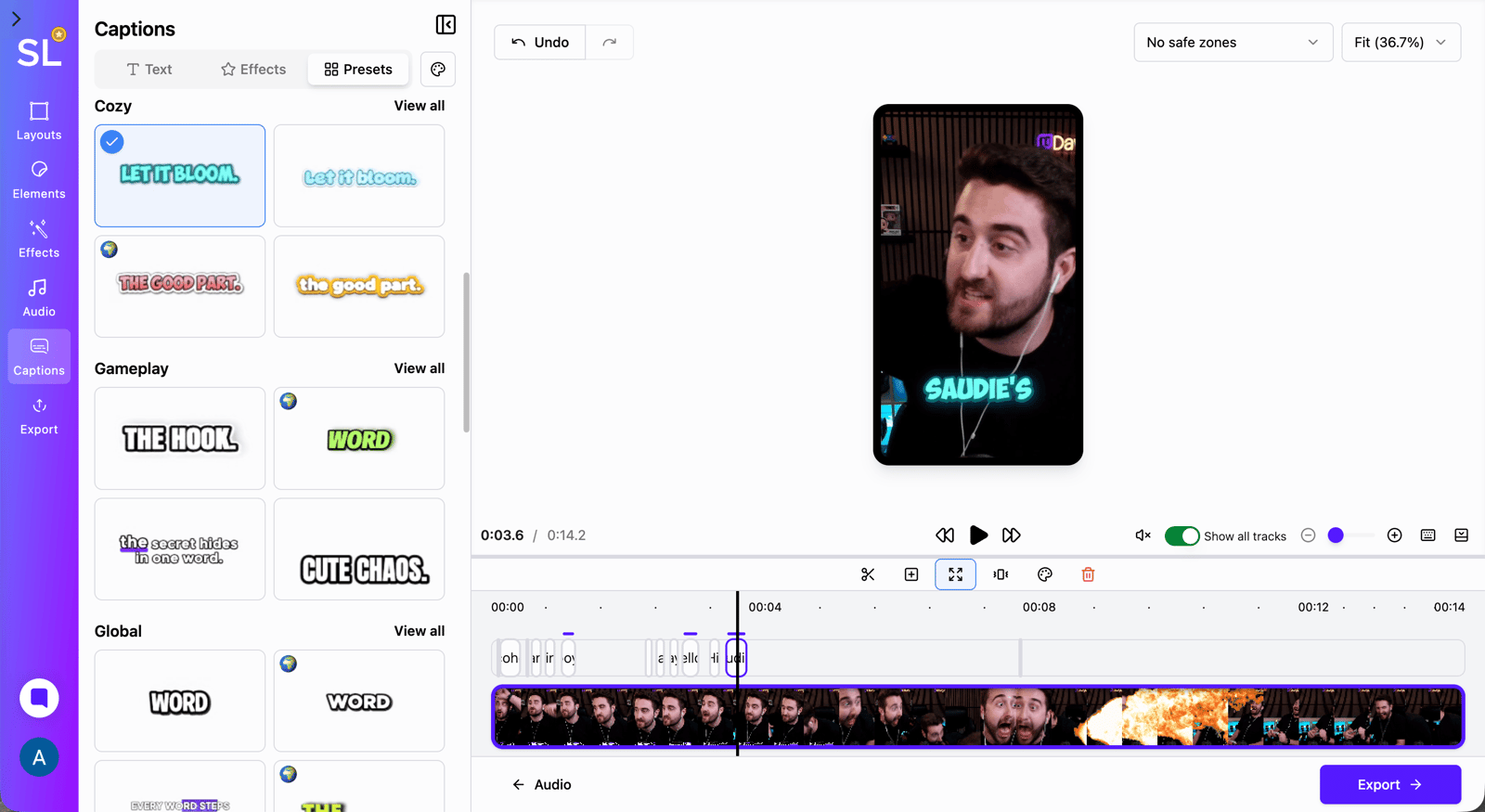Open the account avatar 'A'

(x=39, y=757)
